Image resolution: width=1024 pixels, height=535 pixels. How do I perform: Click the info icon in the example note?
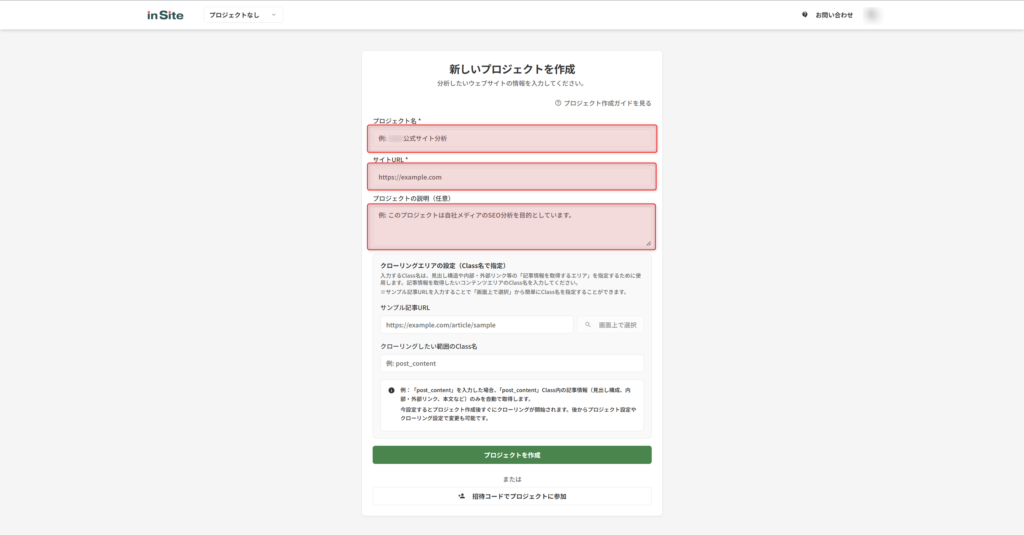(391, 390)
